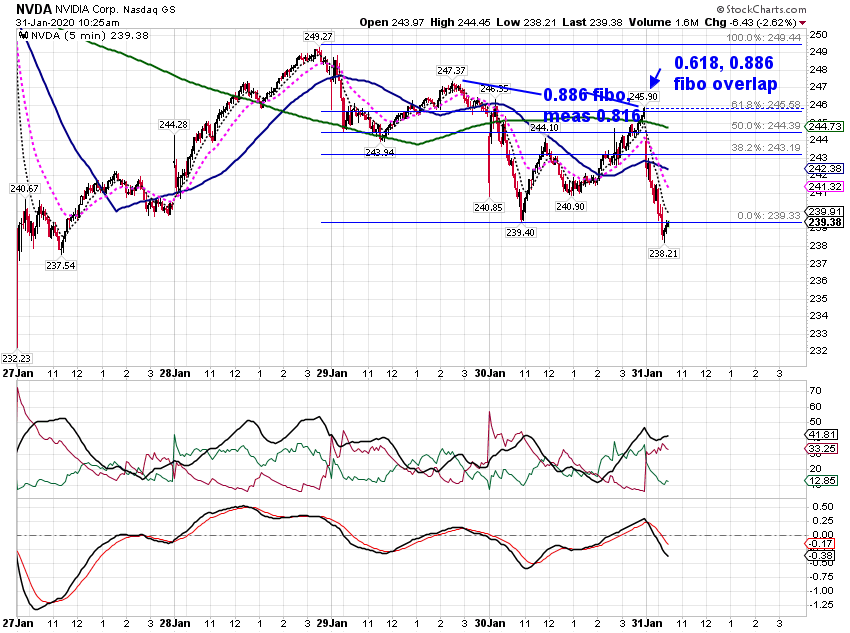Click the NVIDIA Corp. company name
The image size is (850, 633).
coord(86,9)
